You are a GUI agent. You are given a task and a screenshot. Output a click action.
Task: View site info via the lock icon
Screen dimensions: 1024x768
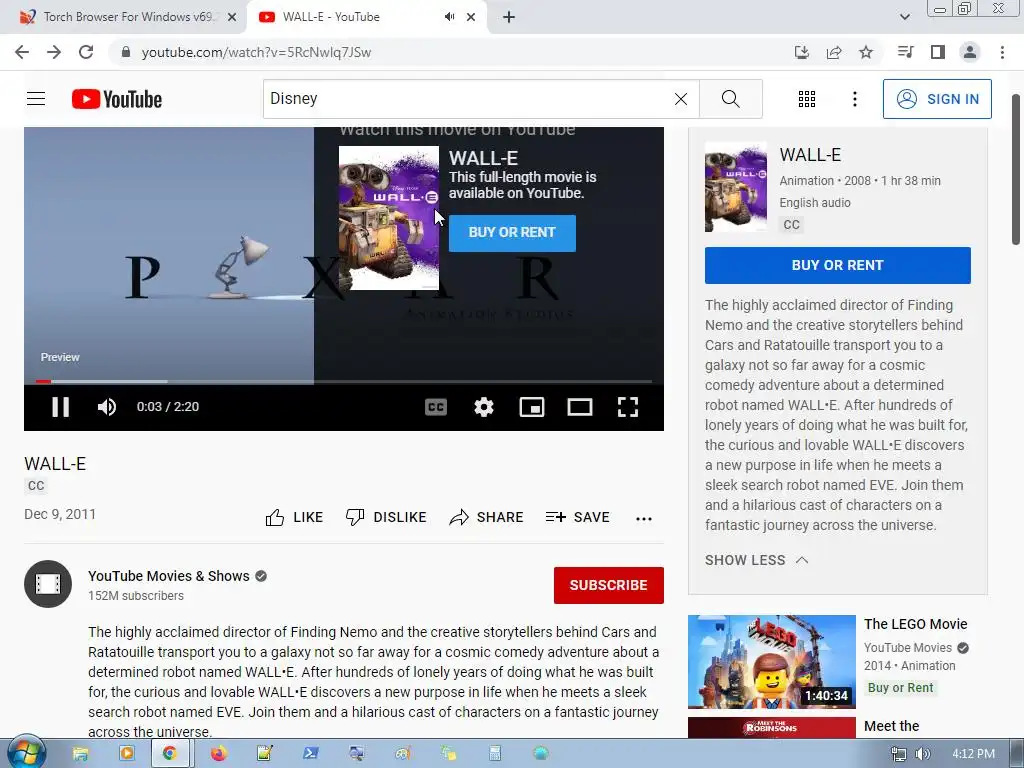pos(125,52)
